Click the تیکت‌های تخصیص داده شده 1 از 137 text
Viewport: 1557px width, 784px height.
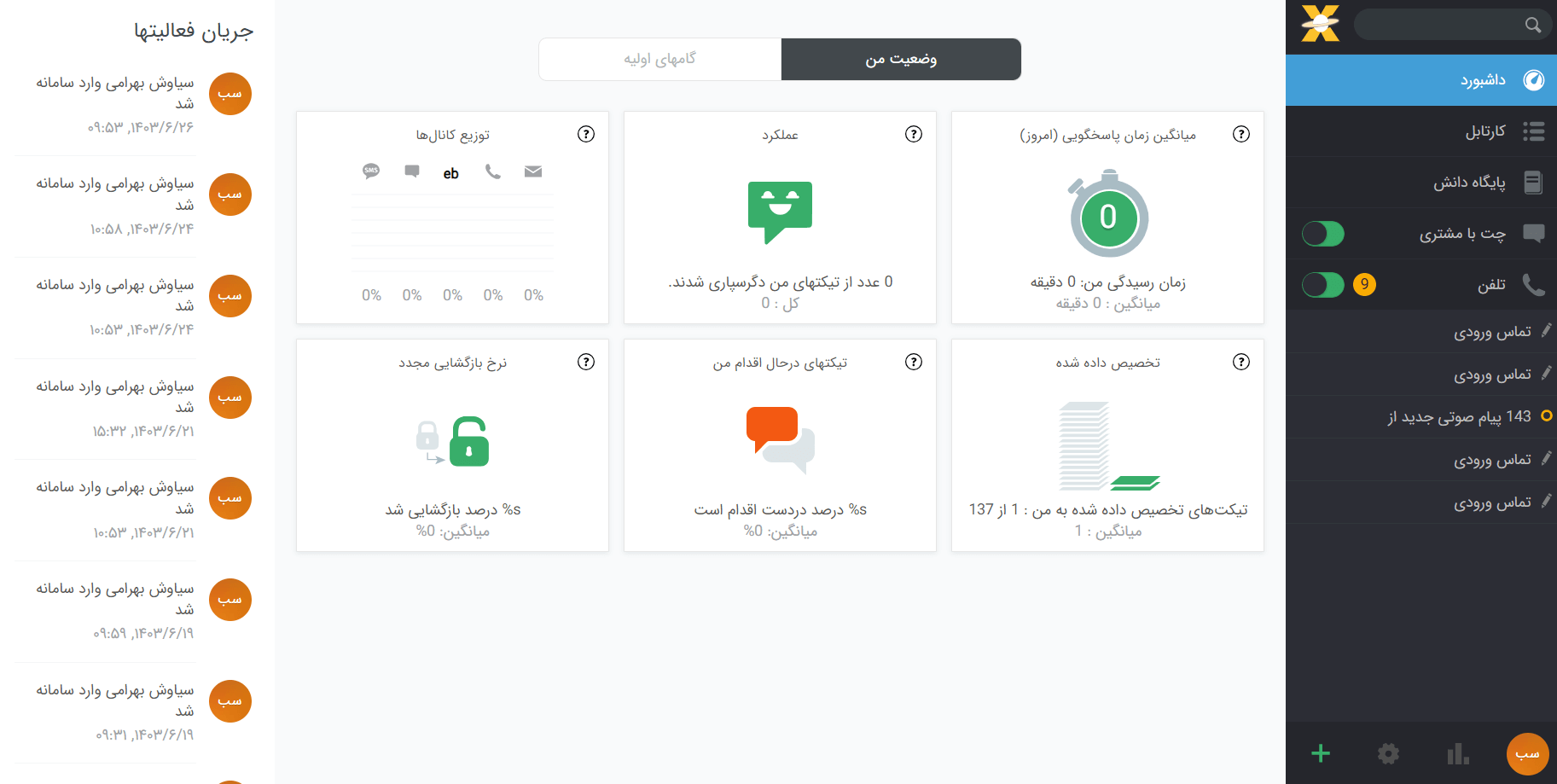pyautogui.click(x=1107, y=509)
